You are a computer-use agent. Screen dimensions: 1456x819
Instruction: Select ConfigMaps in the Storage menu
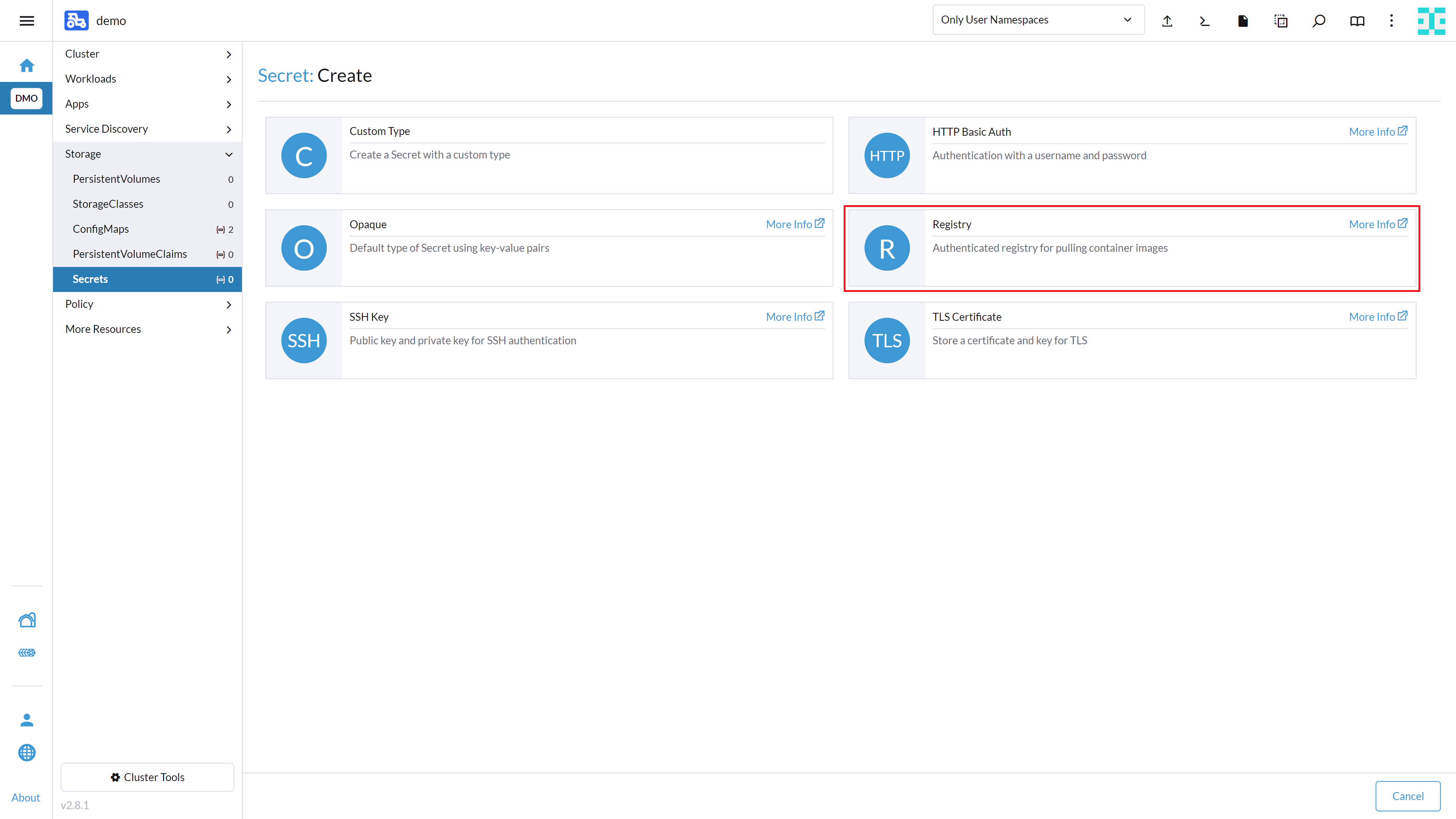(x=100, y=229)
